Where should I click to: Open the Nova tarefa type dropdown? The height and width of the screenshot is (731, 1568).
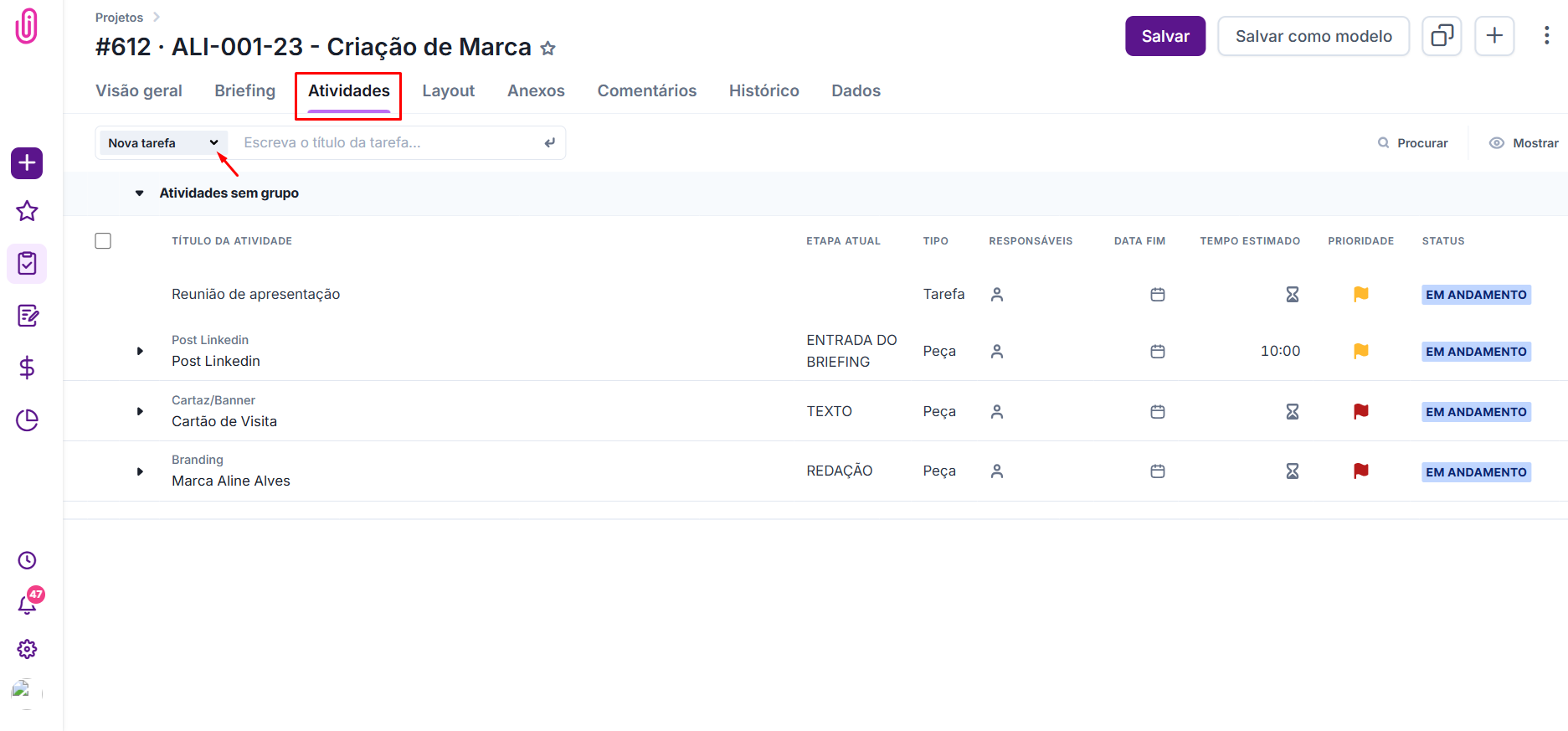point(162,143)
